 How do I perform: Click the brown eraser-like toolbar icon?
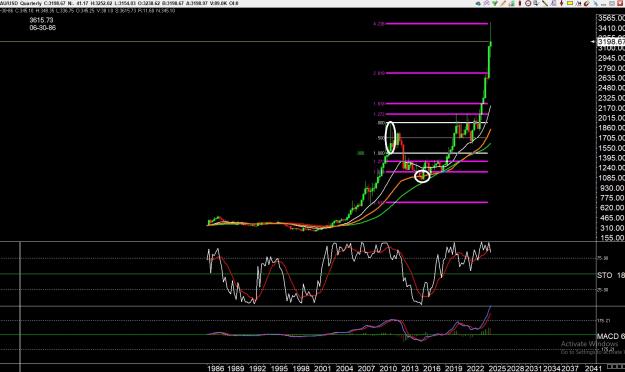[x=587, y=3]
